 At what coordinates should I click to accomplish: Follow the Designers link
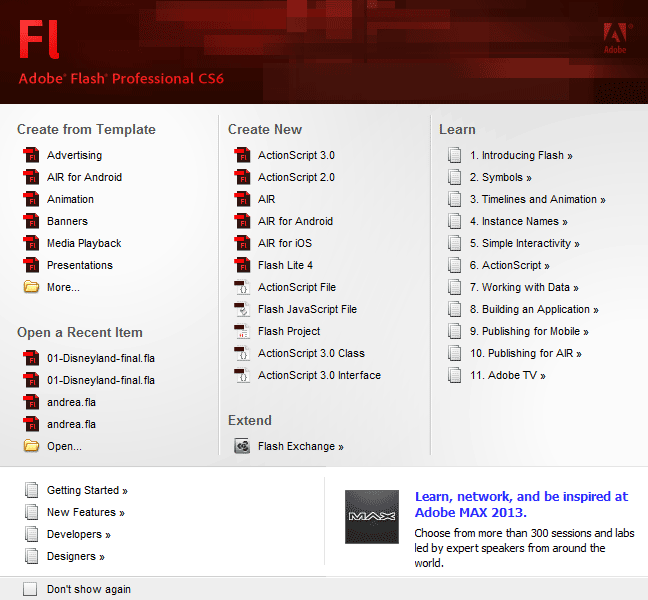click(76, 556)
